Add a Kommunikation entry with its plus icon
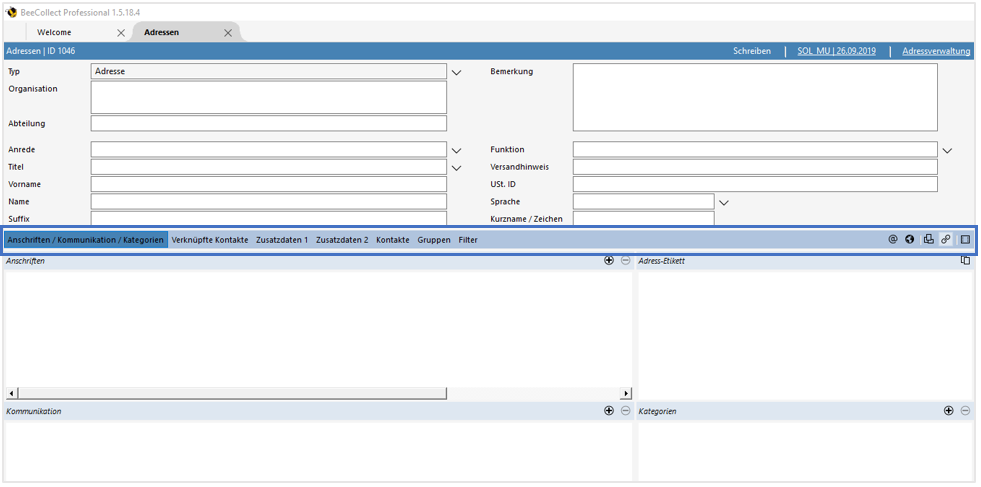 point(609,411)
